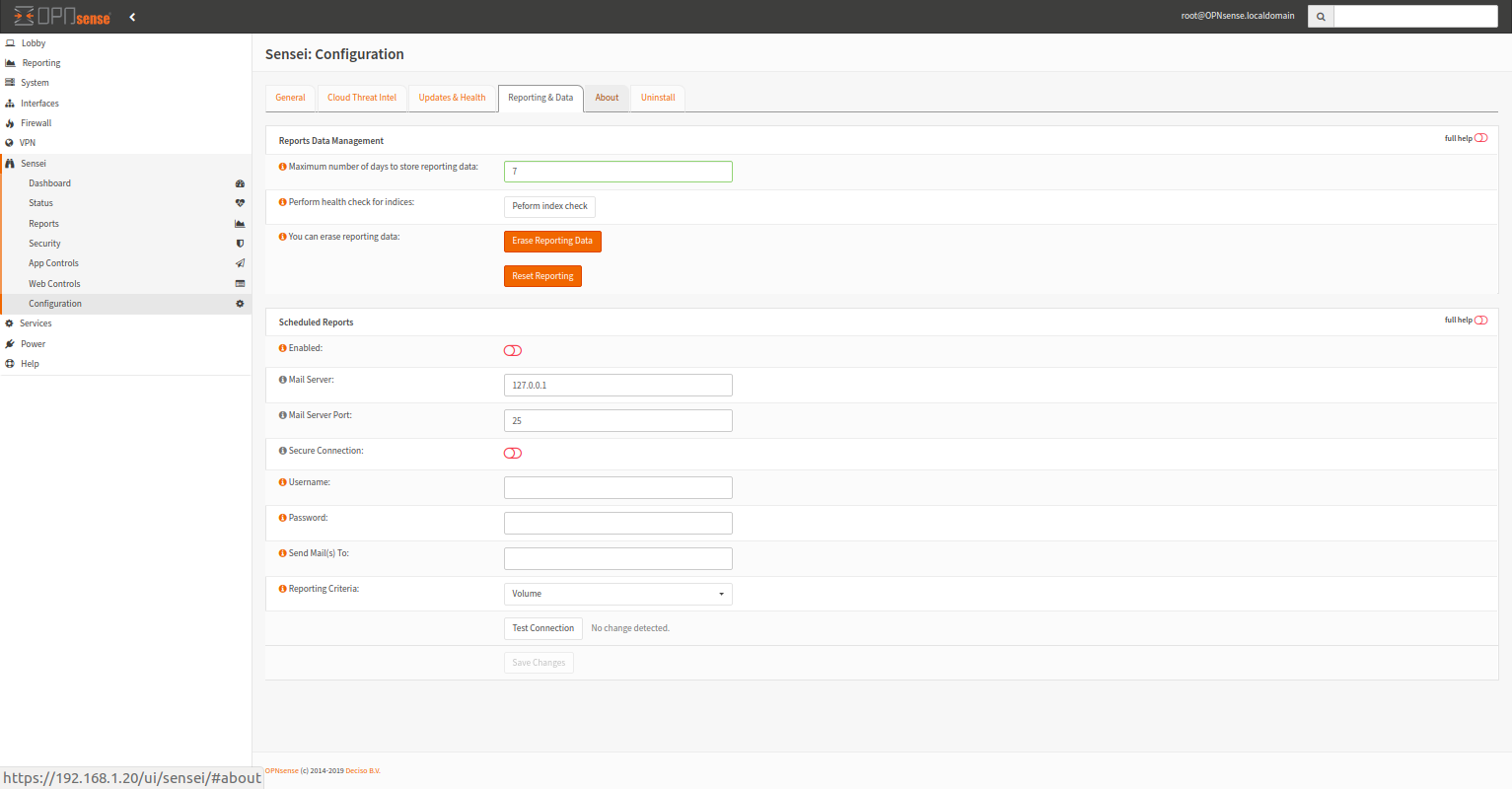Image resolution: width=1512 pixels, height=789 pixels.
Task: Click the search magnifier icon in the header
Action: click(x=1320, y=16)
